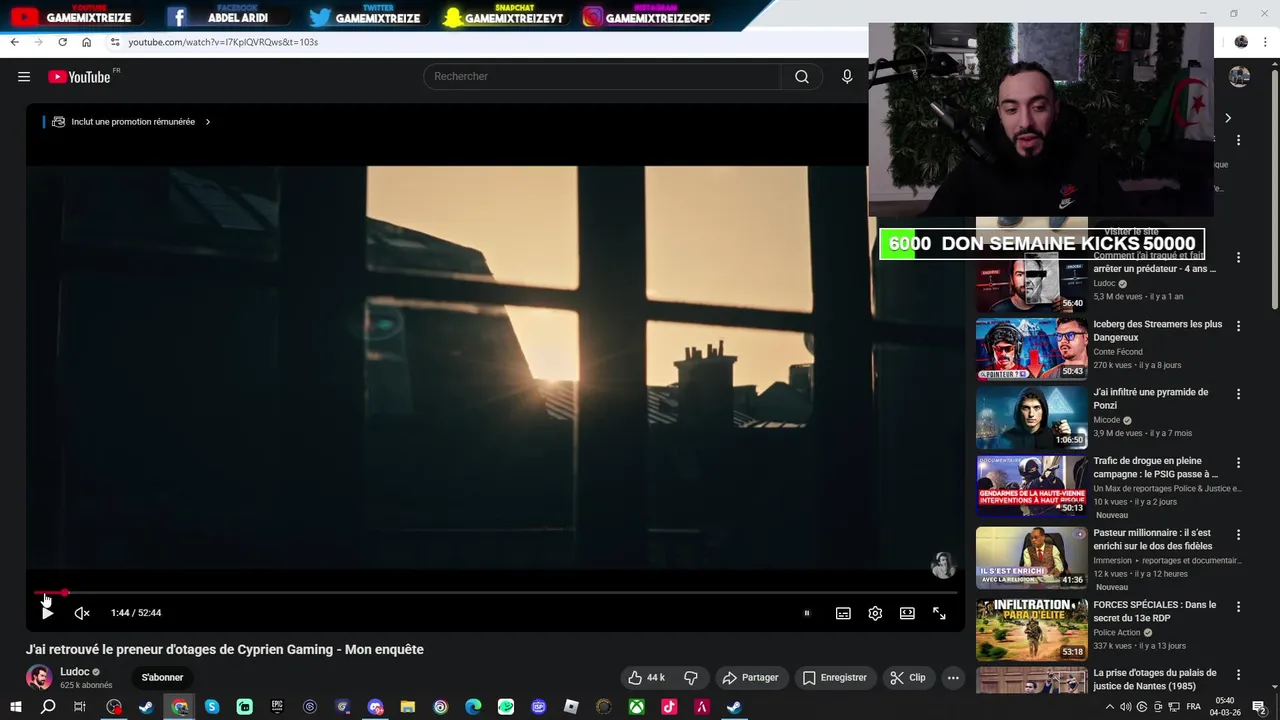This screenshot has width=1280, height=720.
Task: Open Task View on taskbar
Action: [80, 707]
